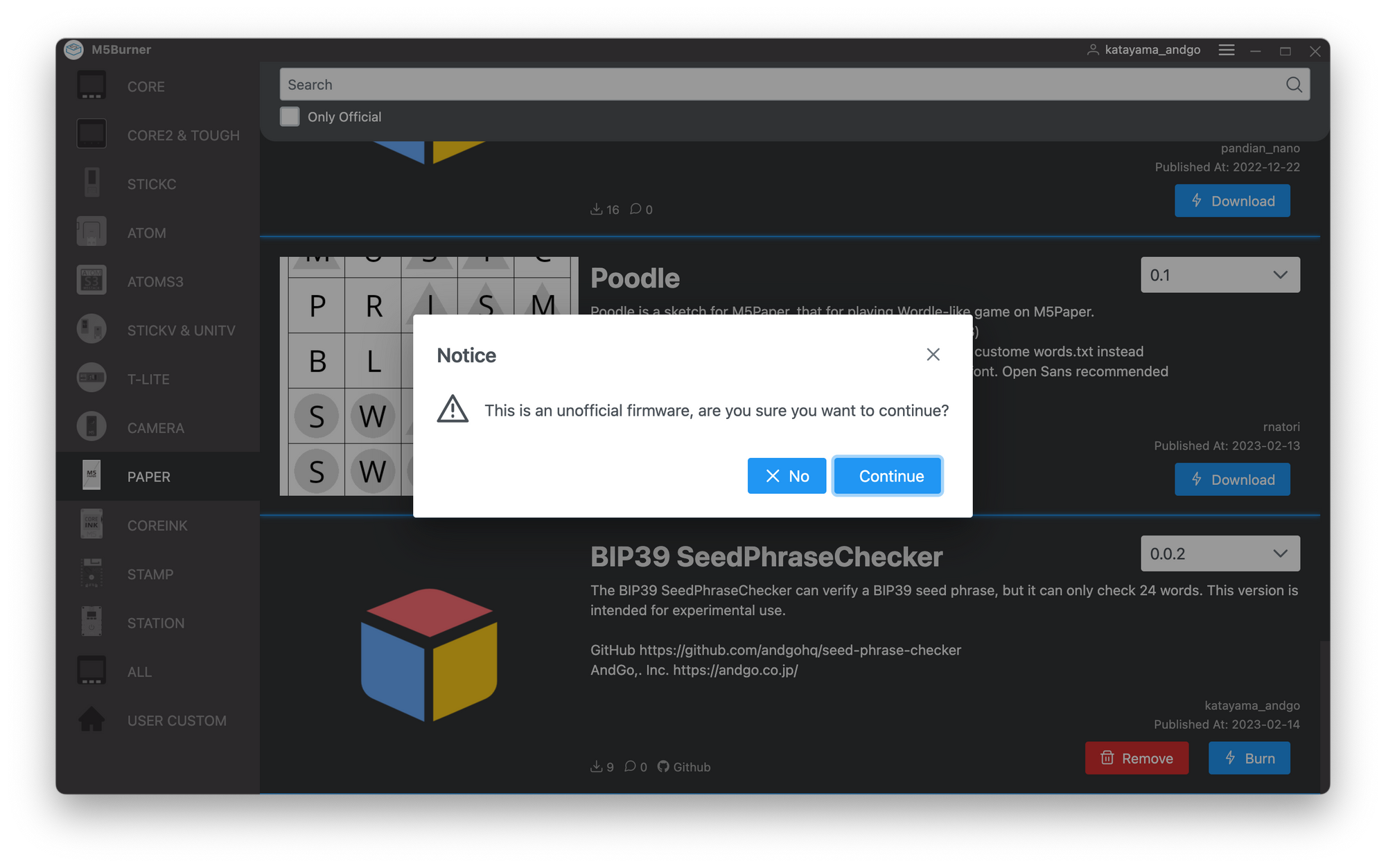1386x868 pixels.
Task: Select the CAMERA device icon
Action: 91,427
